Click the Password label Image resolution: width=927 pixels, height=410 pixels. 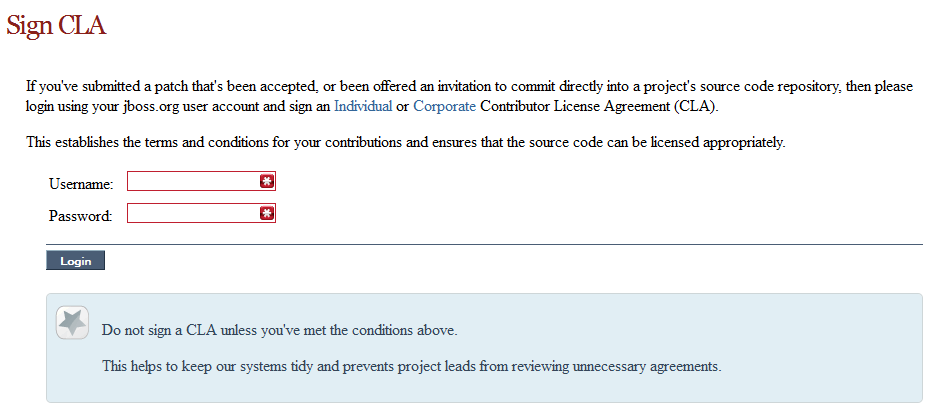coord(80,216)
